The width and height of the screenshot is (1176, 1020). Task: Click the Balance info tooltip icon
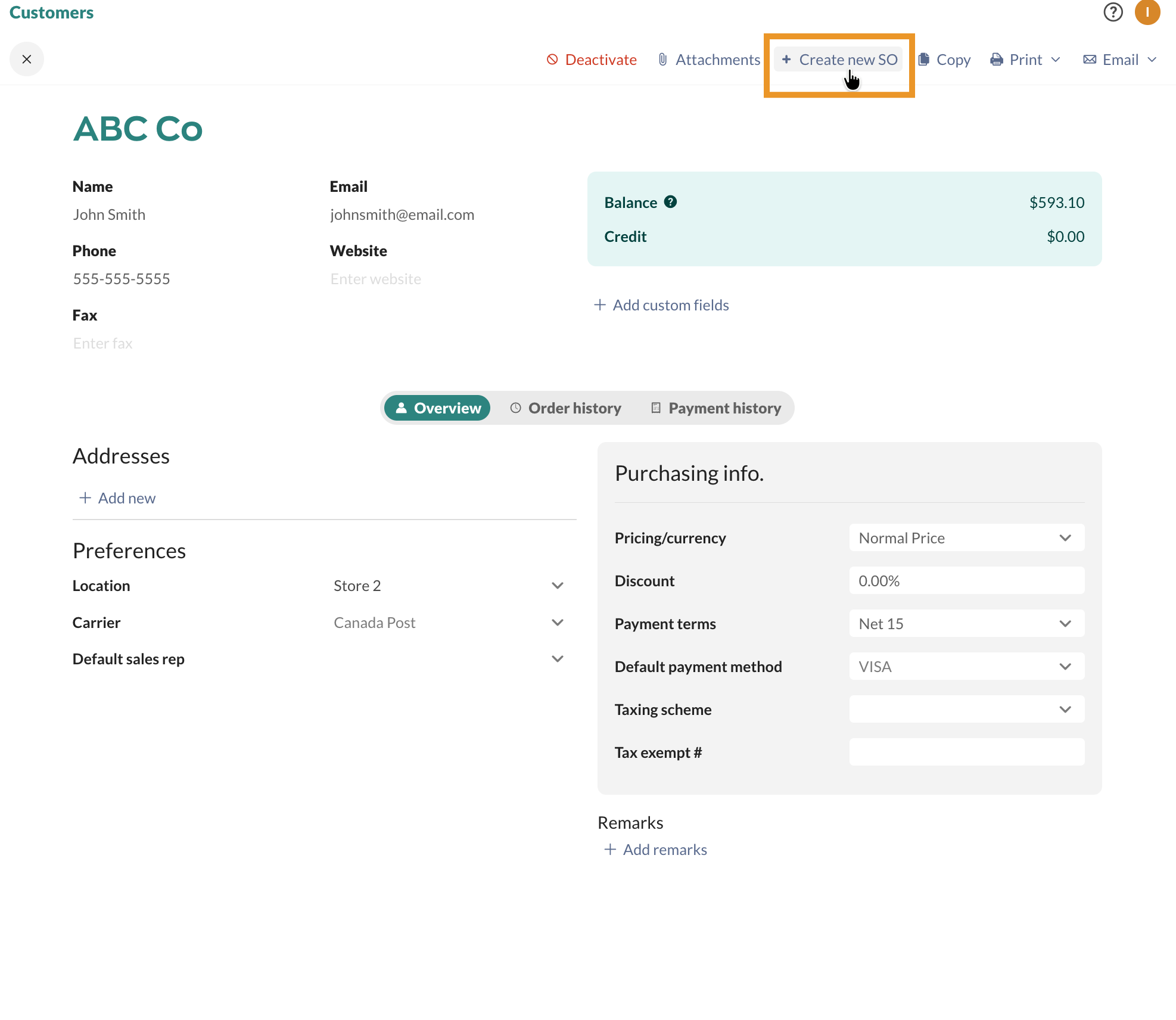[670, 202]
